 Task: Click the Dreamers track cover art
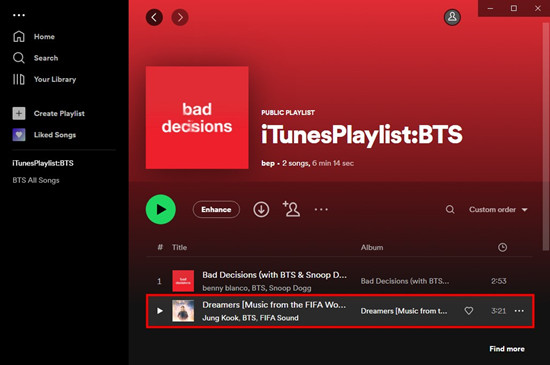[183, 311]
